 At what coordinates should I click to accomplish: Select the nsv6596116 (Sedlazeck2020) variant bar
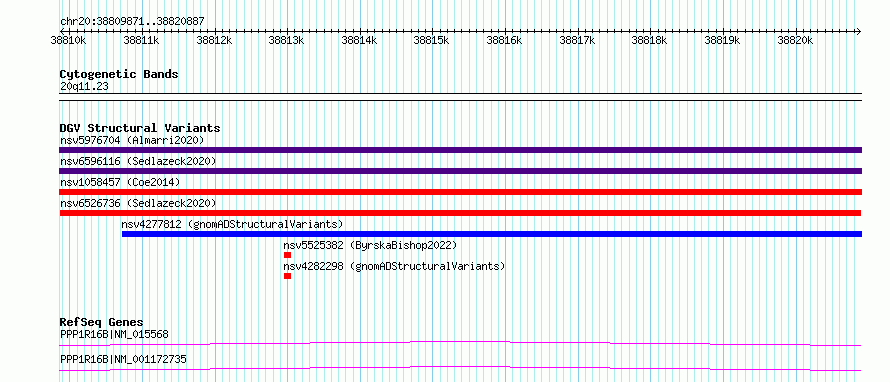460,171
